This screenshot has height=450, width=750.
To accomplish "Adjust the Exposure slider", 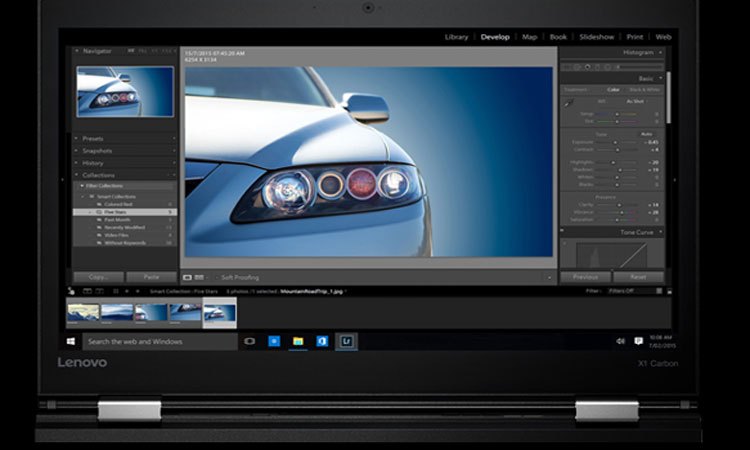I will [615, 142].
